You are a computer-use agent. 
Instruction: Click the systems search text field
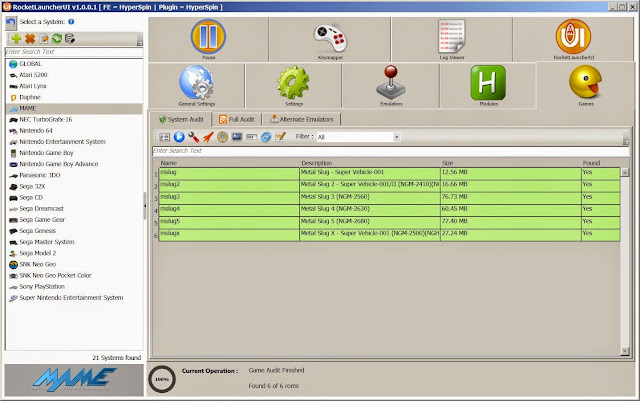point(74,52)
